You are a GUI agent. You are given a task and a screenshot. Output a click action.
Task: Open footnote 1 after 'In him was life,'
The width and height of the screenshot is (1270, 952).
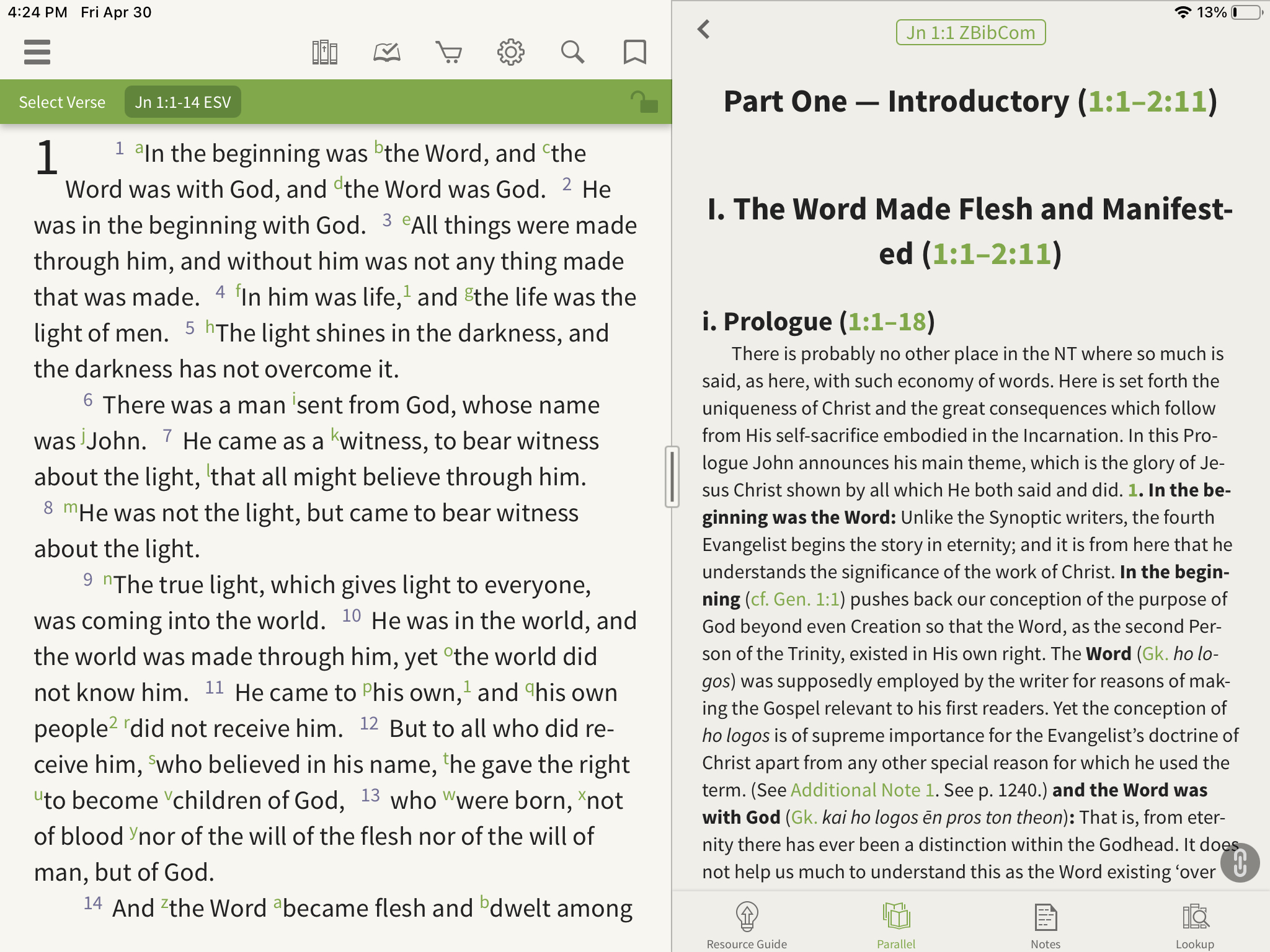pyautogui.click(x=407, y=291)
